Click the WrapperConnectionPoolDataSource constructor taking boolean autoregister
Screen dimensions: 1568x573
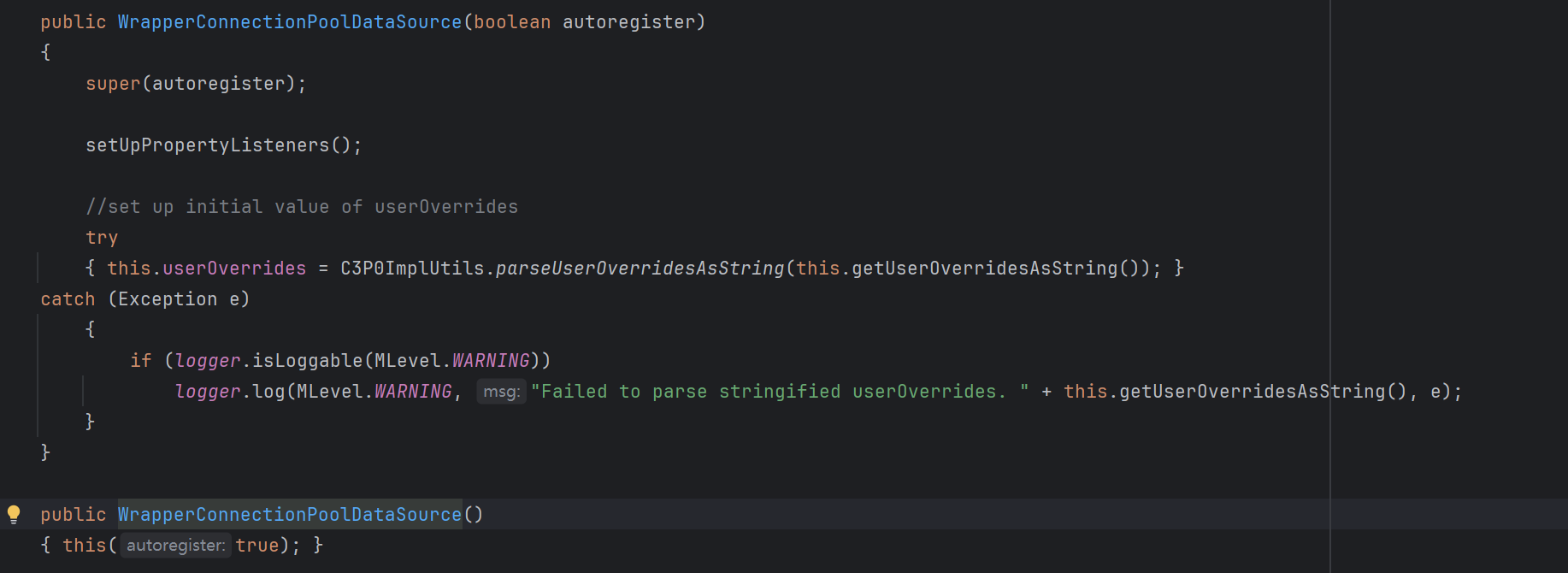tap(289, 22)
